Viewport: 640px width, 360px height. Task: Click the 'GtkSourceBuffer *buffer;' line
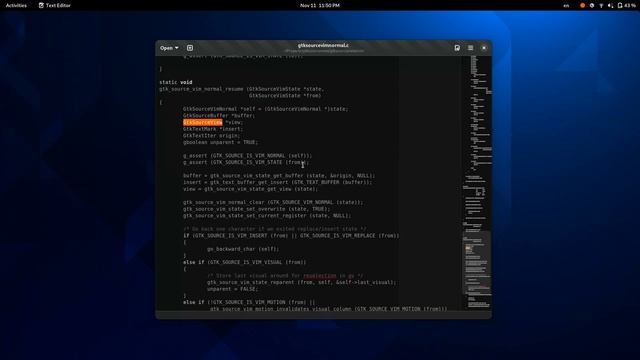click(219, 116)
